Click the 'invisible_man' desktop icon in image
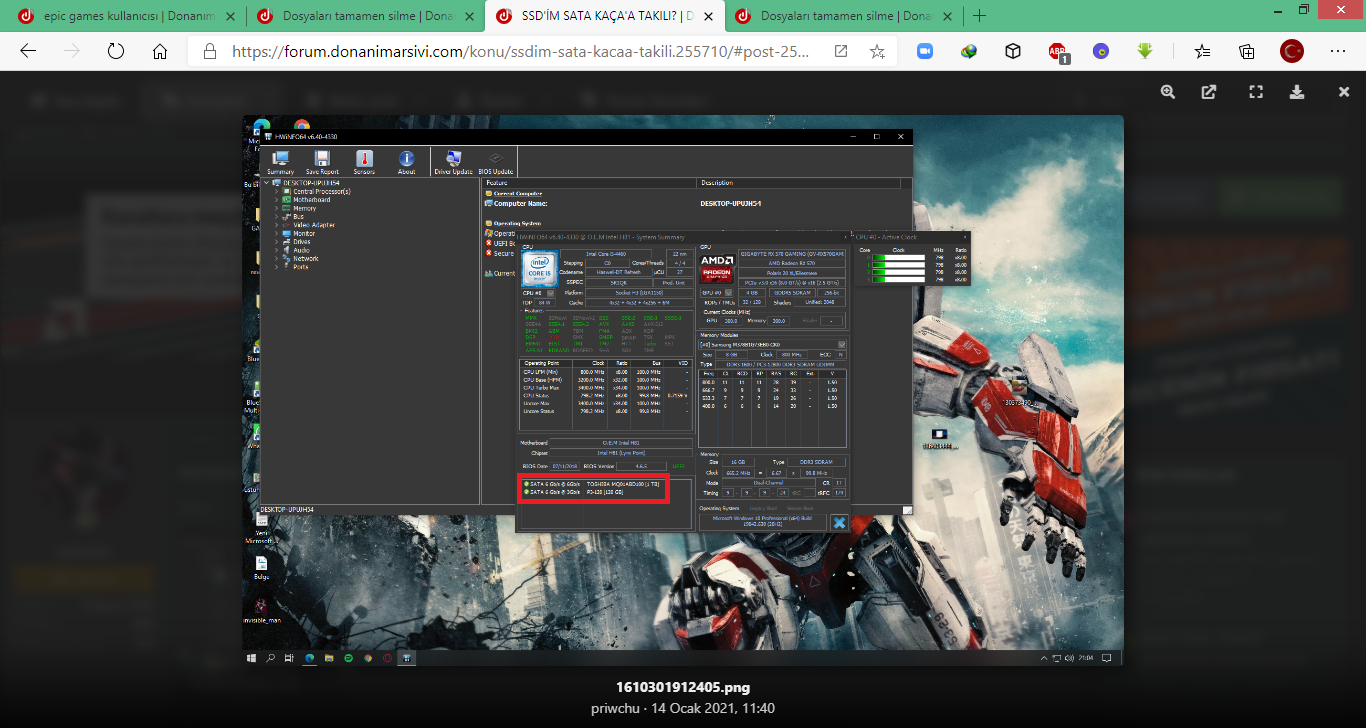Viewport: 1366px width, 728px height. [260, 610]
